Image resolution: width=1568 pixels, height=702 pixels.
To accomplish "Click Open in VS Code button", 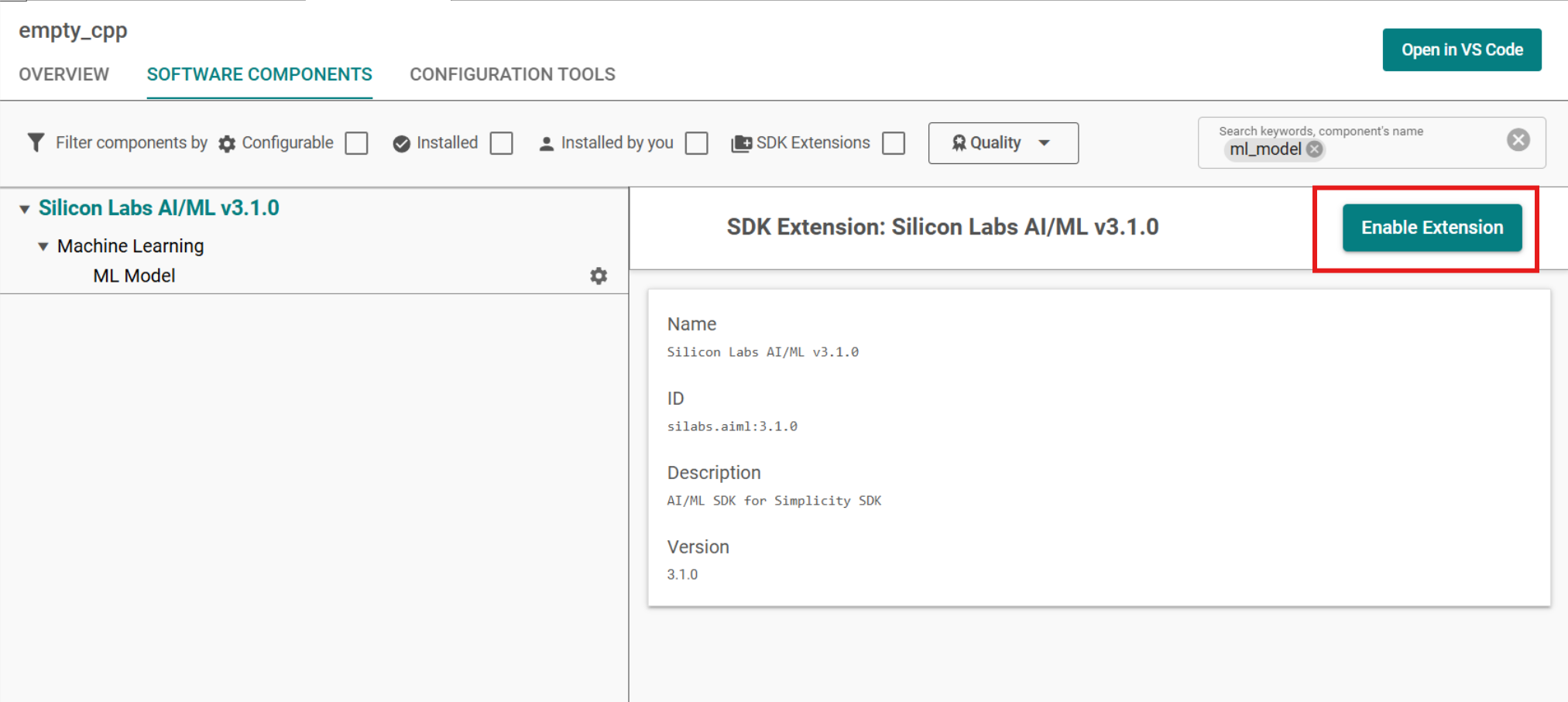I will (x=1462, y=50).
